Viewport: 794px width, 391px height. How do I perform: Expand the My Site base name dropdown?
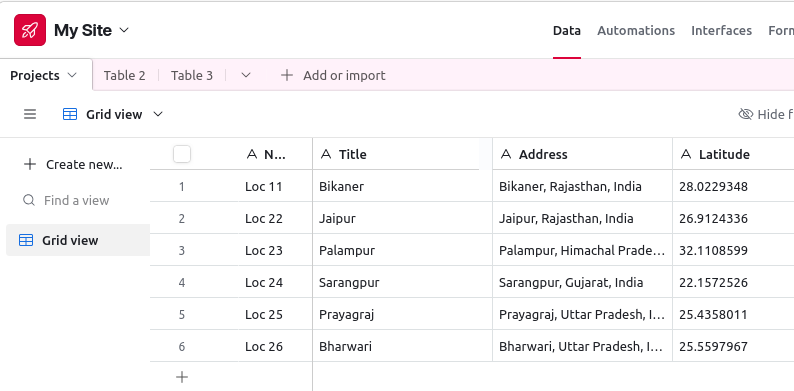pos(124,30)
